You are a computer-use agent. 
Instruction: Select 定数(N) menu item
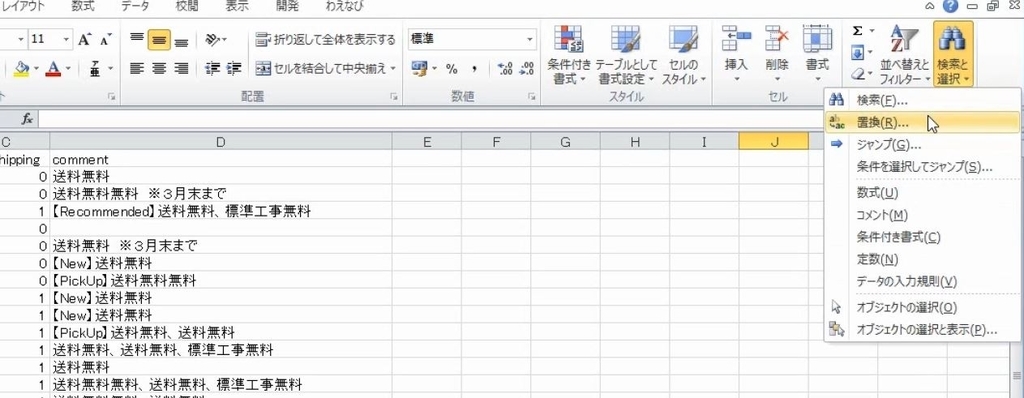coord(922,259)
